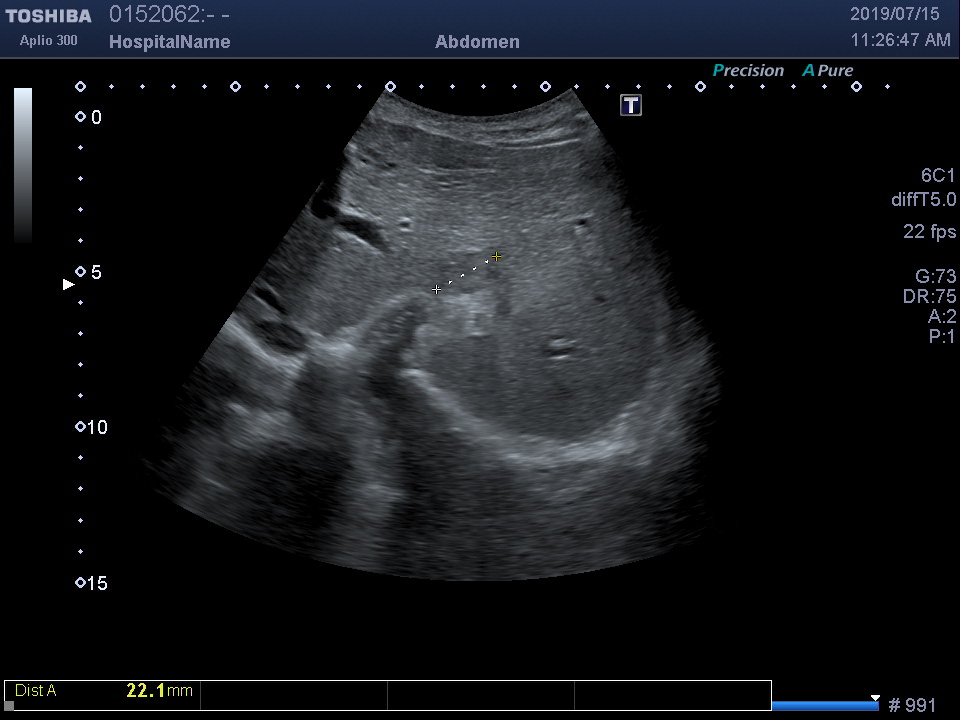Expand the white triangle above cine bar
Viewport: 960px width, 720px height.
tap(875, 698)
